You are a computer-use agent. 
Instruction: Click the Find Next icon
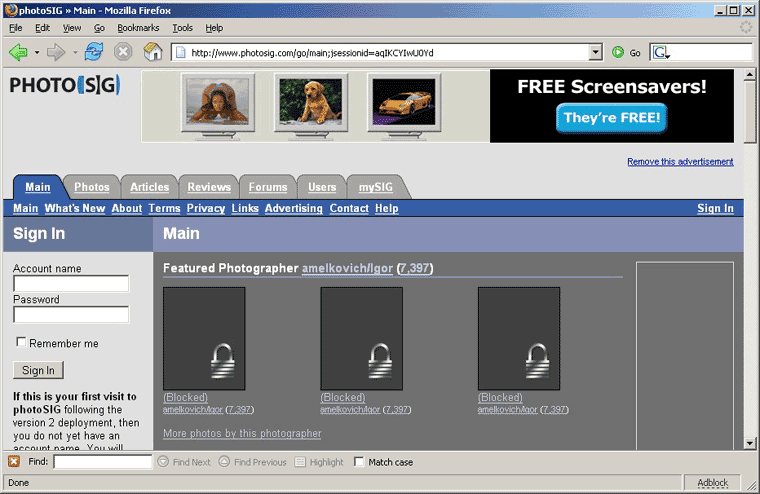pos(163,462)
